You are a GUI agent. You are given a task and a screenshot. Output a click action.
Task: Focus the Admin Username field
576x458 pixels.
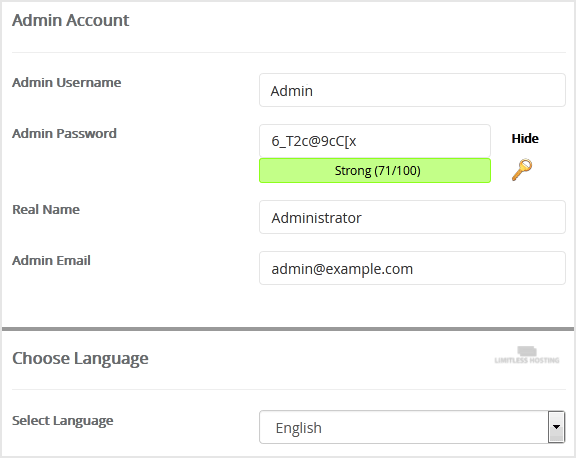[x=412, y=90]
